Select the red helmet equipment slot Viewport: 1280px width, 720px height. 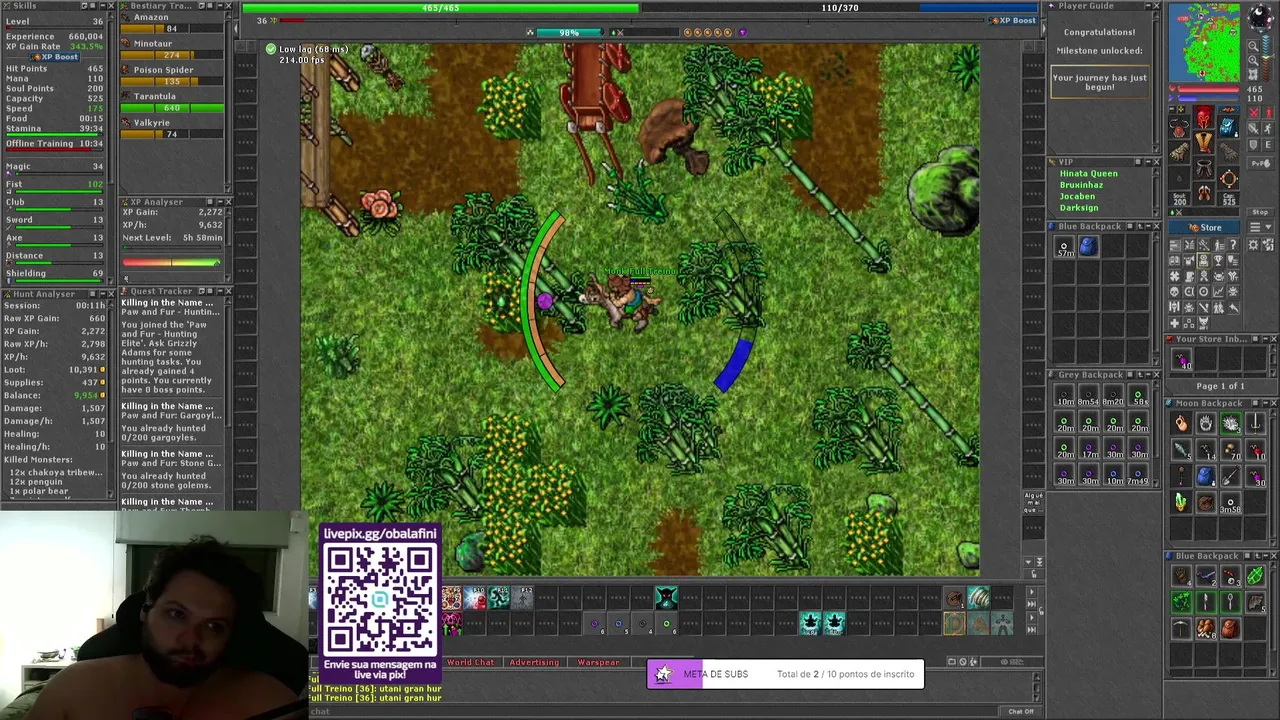point(1205,117)
